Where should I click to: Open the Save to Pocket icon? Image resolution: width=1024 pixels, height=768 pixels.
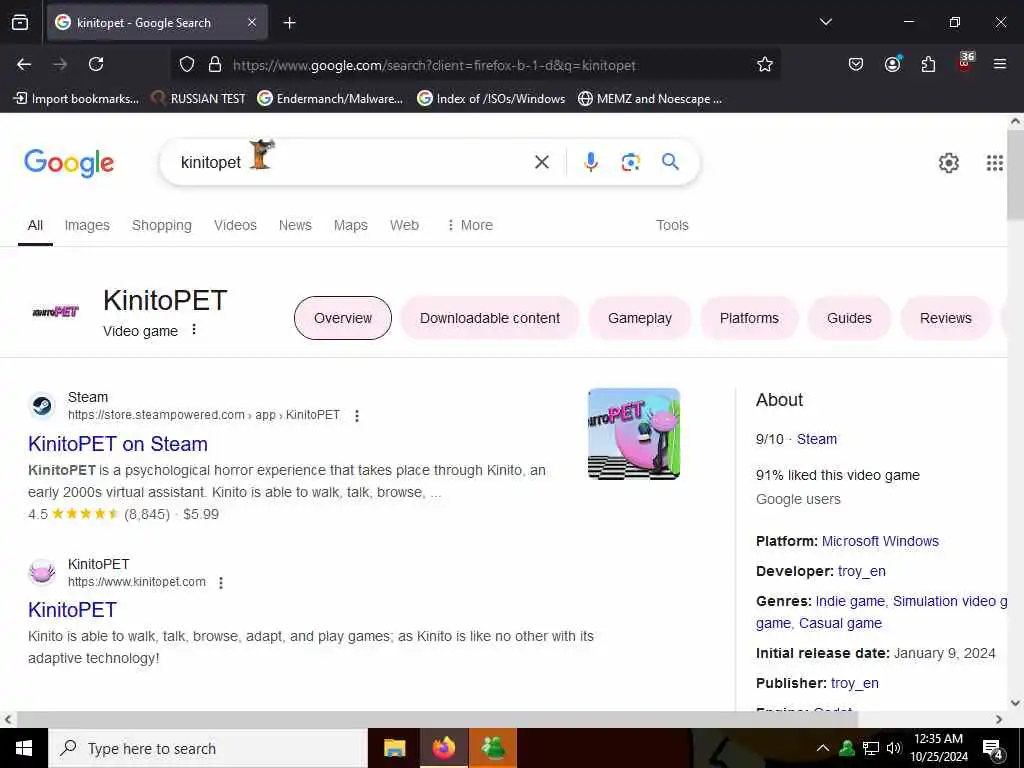(x=856, y=64)
